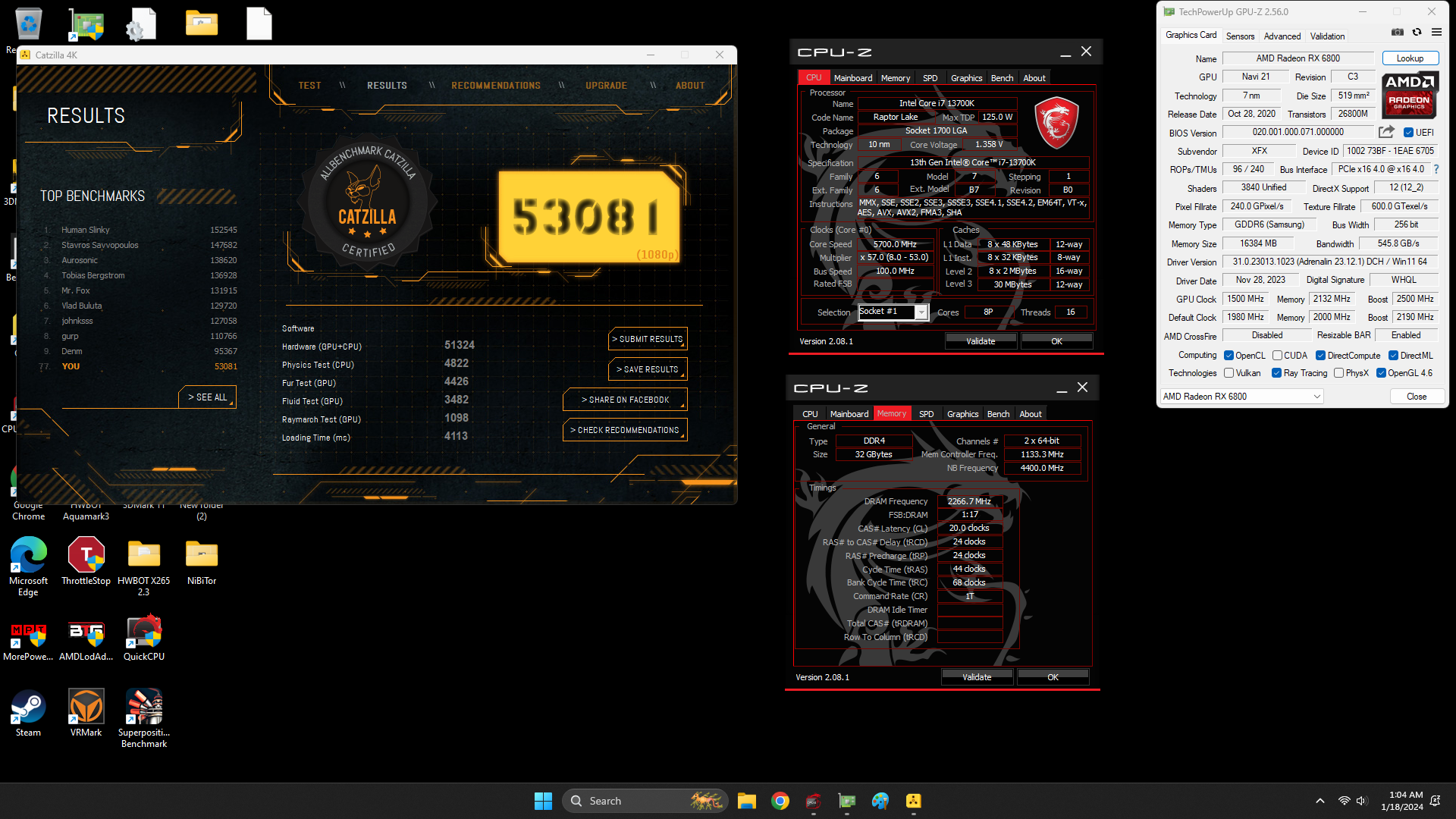Toggle the DirectML checkbox

(x=1393, y=356)
